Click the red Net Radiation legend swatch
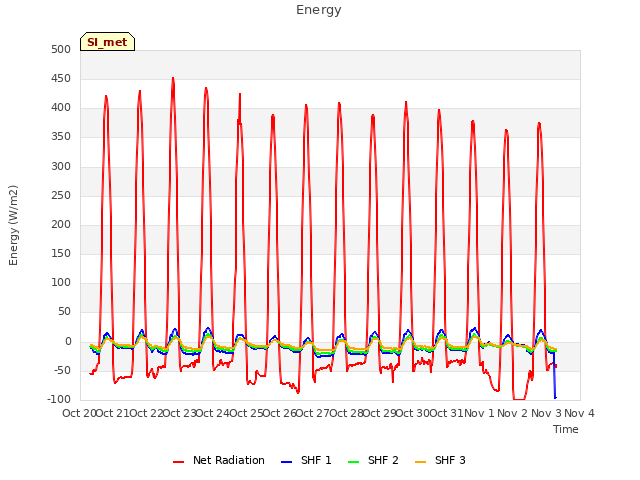Image resolution: width=640 pixels, height=480 pixels. coord(178,462)
